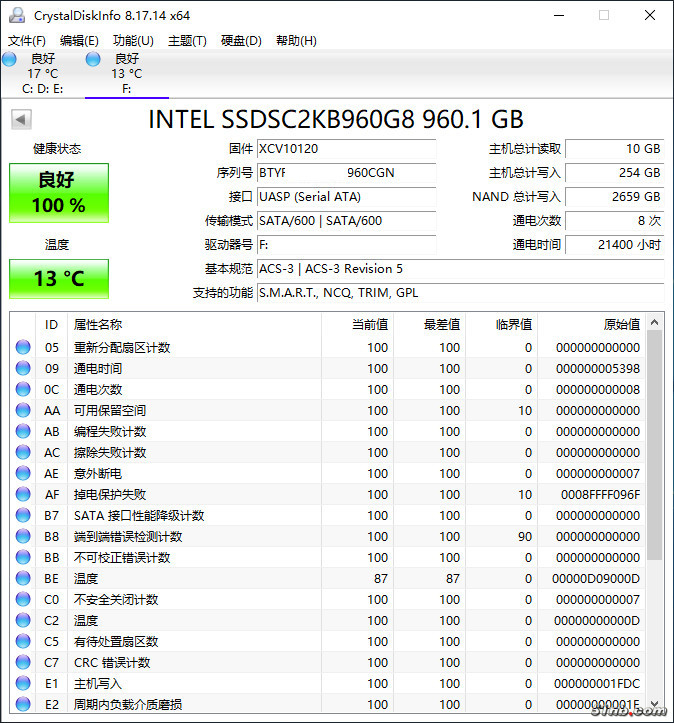The image size is (674, 723).
Task: Click the ACS-3 Revision 5 standard field
Action: pyautogui.click(x=460, y=269)
